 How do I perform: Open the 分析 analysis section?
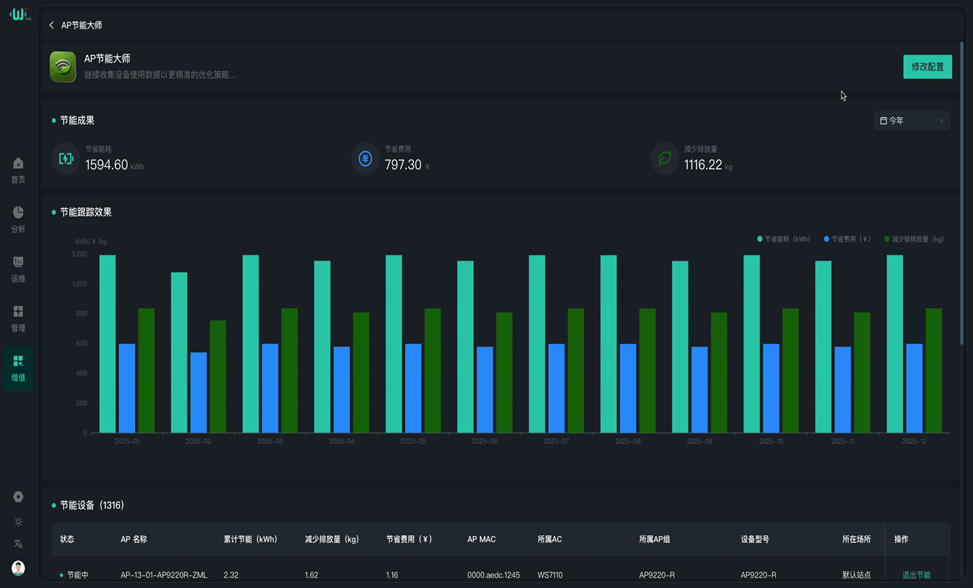tap(18, 218)
